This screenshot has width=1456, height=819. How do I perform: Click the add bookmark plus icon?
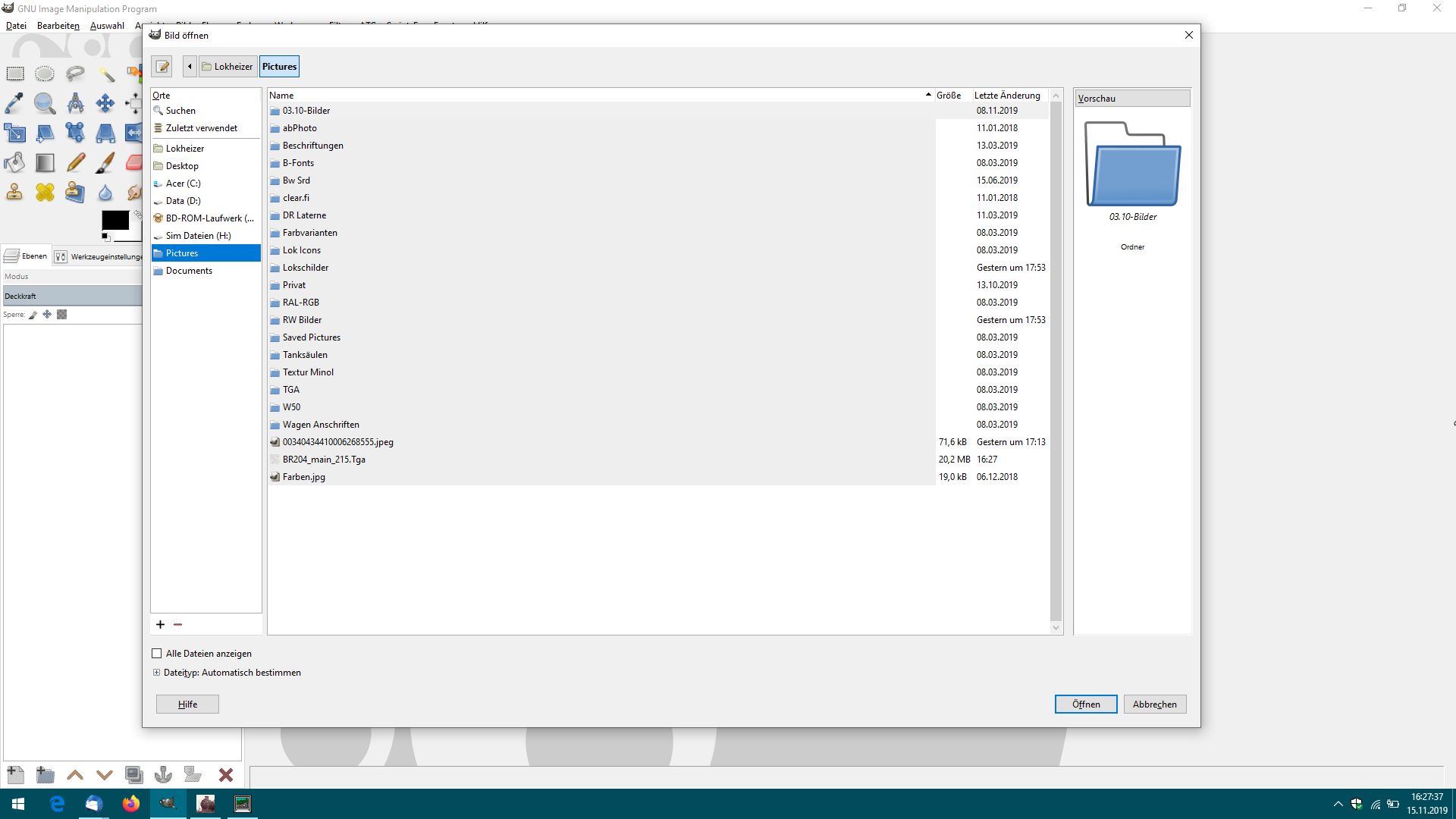coord(160,624)
